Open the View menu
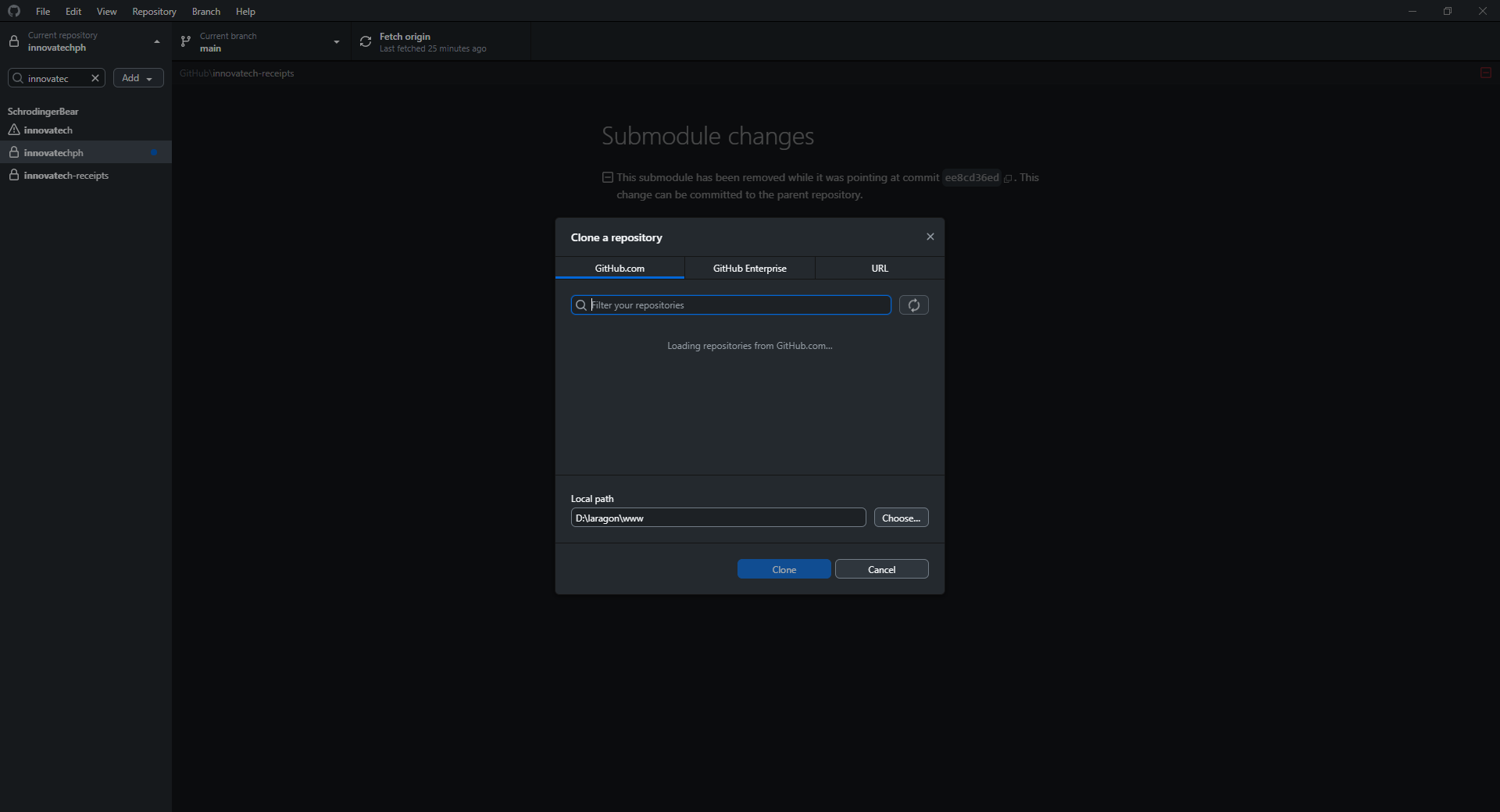 click(x=106, y=11)
